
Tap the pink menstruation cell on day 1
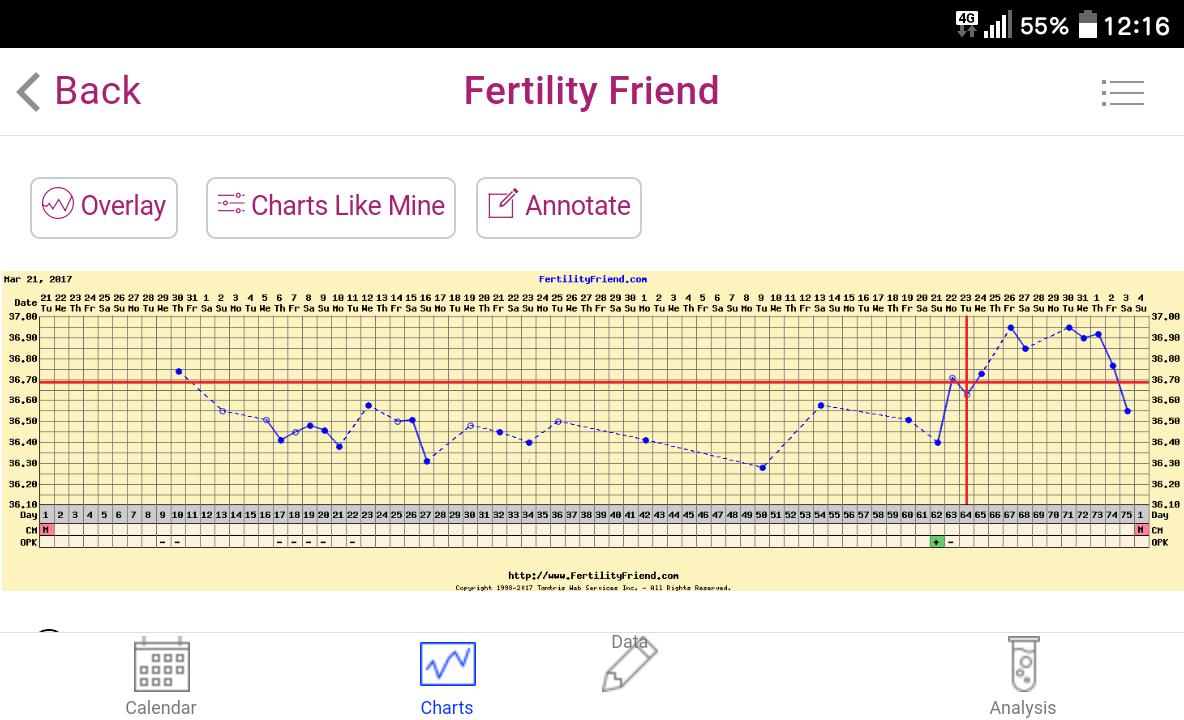click(46, 529)
